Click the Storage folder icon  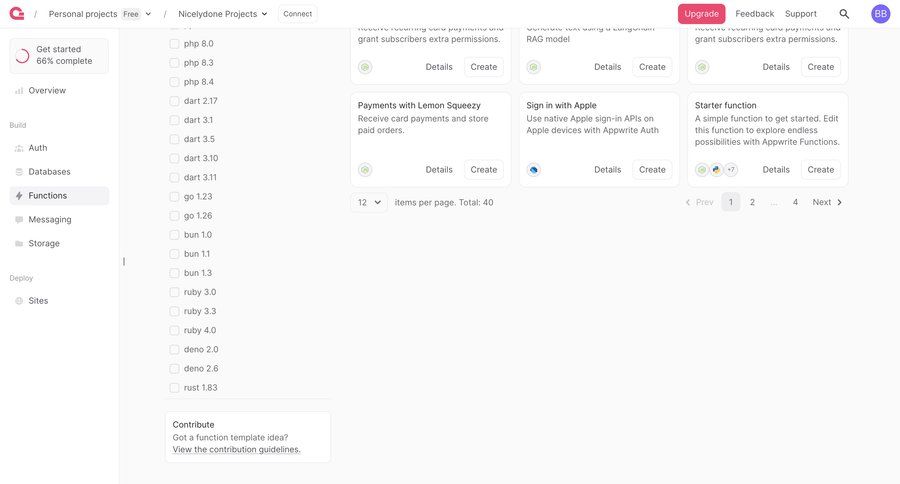pyautogui.click(x=19, y=243)
